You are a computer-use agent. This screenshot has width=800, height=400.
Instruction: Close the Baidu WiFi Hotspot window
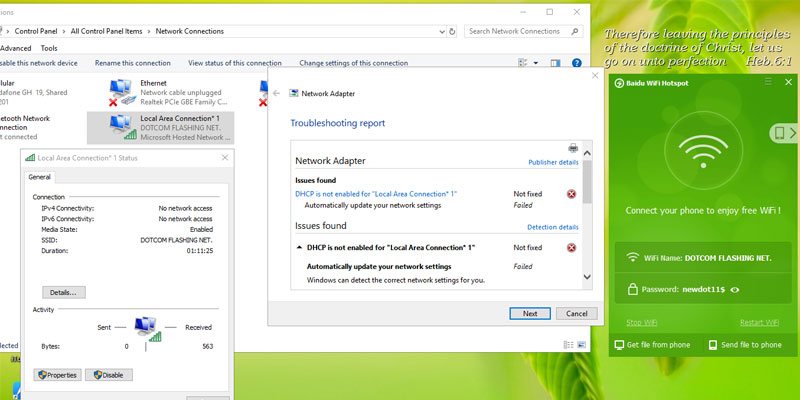[788, 82]
